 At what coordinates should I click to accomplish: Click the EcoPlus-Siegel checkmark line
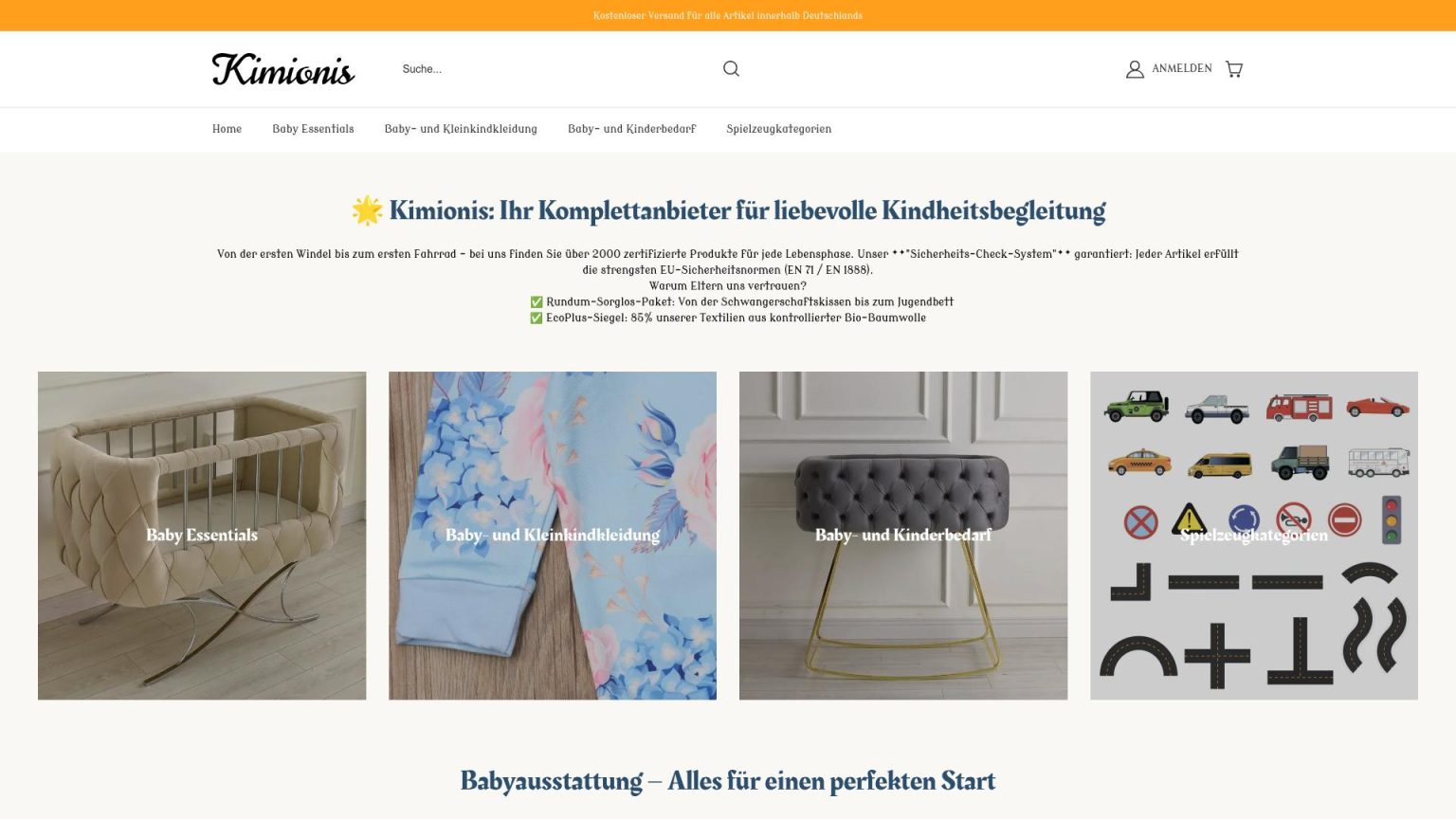728,318
